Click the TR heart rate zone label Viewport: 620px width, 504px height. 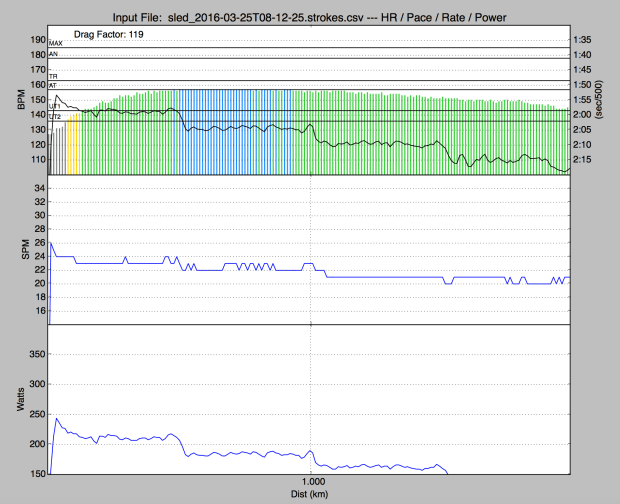53,75
